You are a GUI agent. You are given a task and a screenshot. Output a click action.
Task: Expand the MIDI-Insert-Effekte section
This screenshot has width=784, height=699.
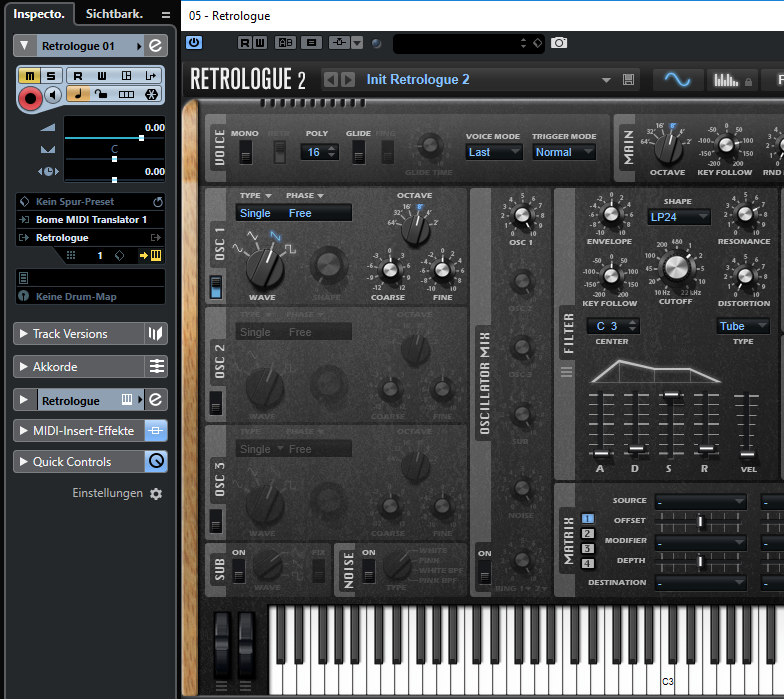tap(24, 430)
